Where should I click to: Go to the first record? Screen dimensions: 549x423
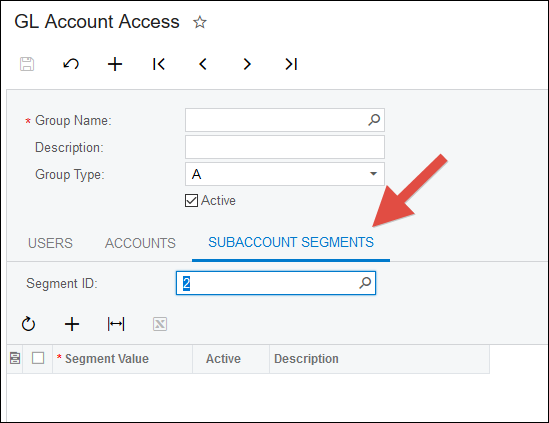[x=159, y=64]
